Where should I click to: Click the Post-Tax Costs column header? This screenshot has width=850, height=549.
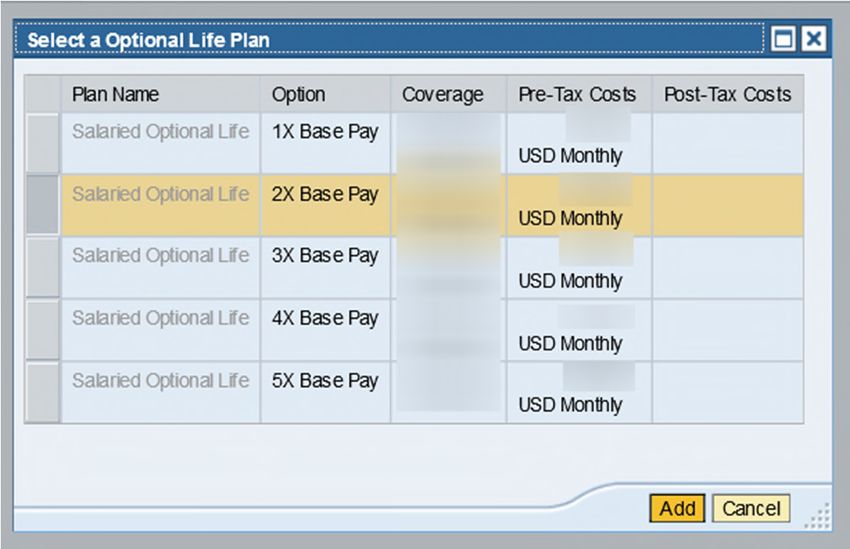coord(728,94)
